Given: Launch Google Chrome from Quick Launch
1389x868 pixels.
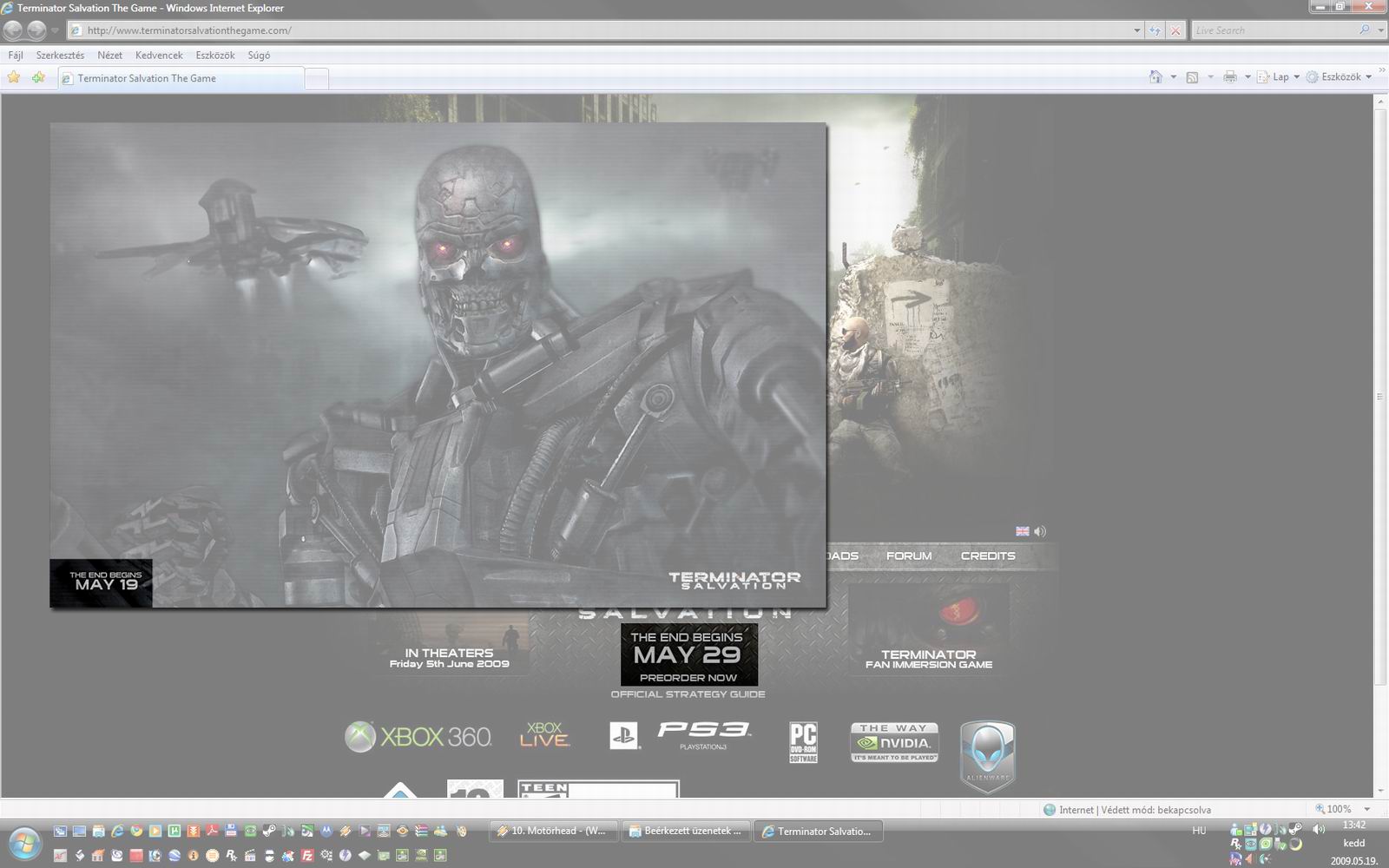Looking at the screenshot, I should point(136,831).
